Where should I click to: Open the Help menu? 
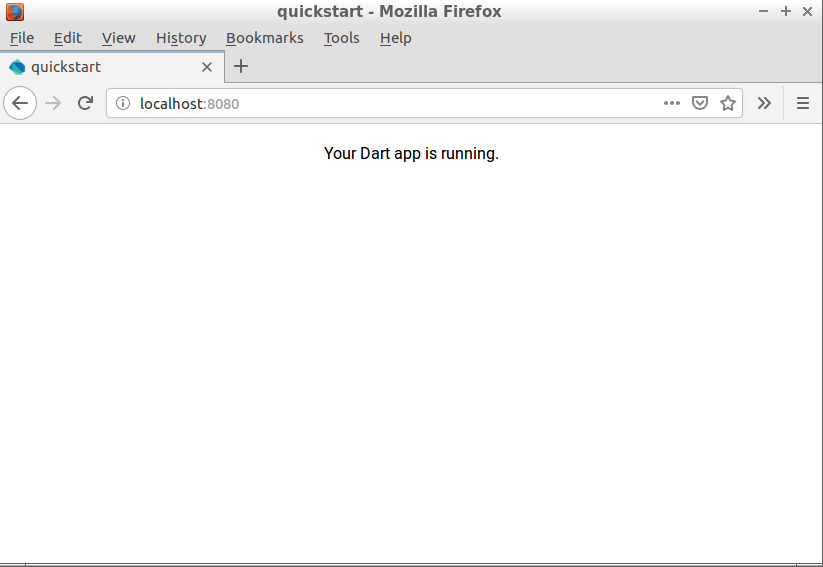click(396, 38)
